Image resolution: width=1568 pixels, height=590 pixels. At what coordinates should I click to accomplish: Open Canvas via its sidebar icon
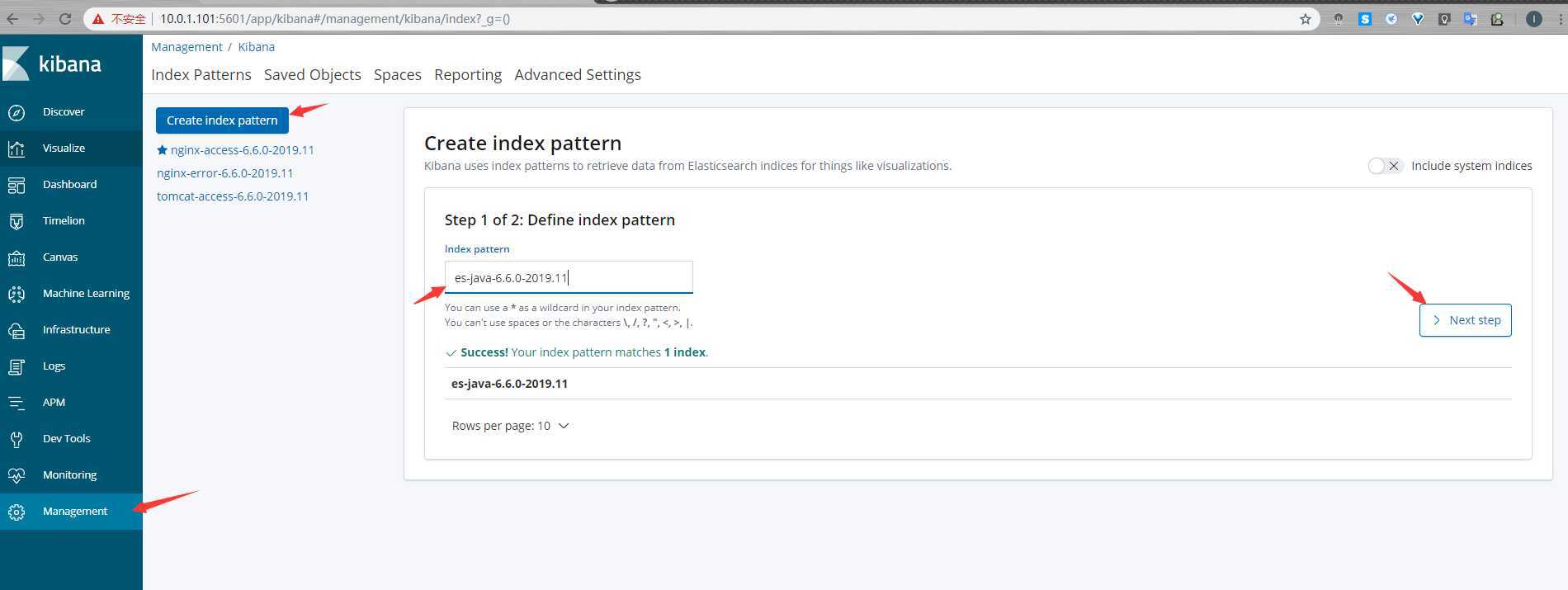[17, 257]
